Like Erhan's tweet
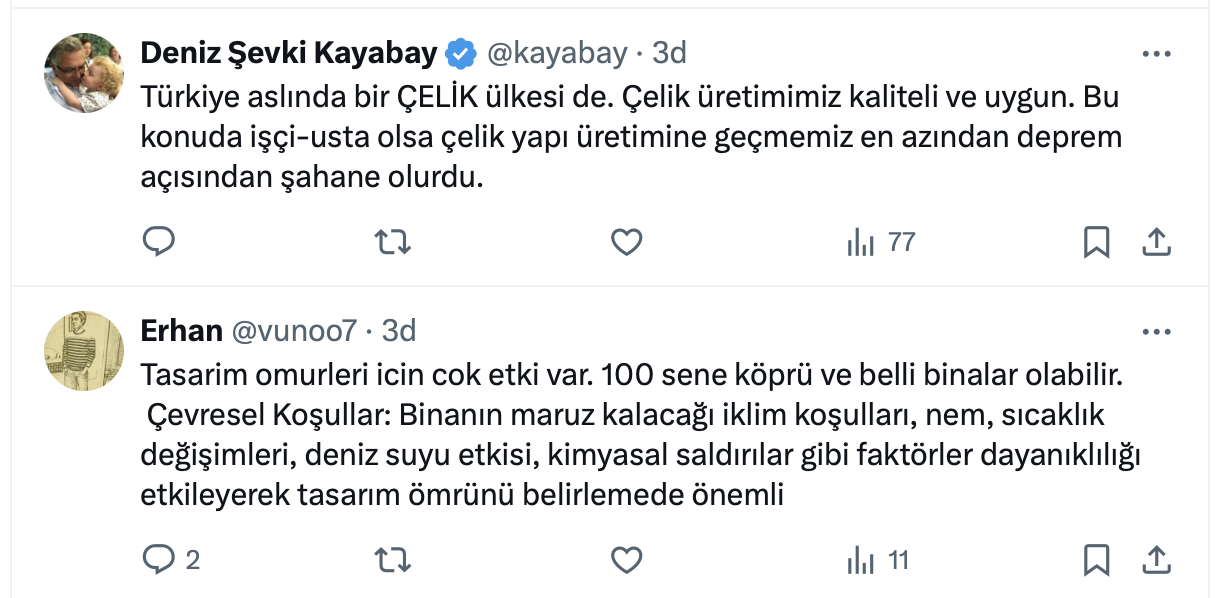Viewport: 1216px width, 598px height. click(x=626, y=559)
